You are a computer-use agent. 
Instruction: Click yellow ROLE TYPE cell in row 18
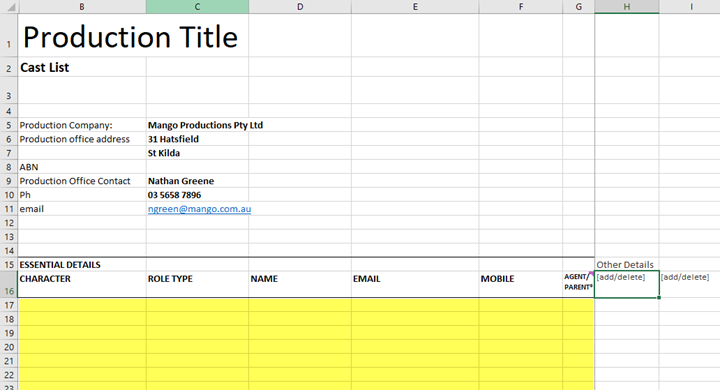[x=197, y=319]
